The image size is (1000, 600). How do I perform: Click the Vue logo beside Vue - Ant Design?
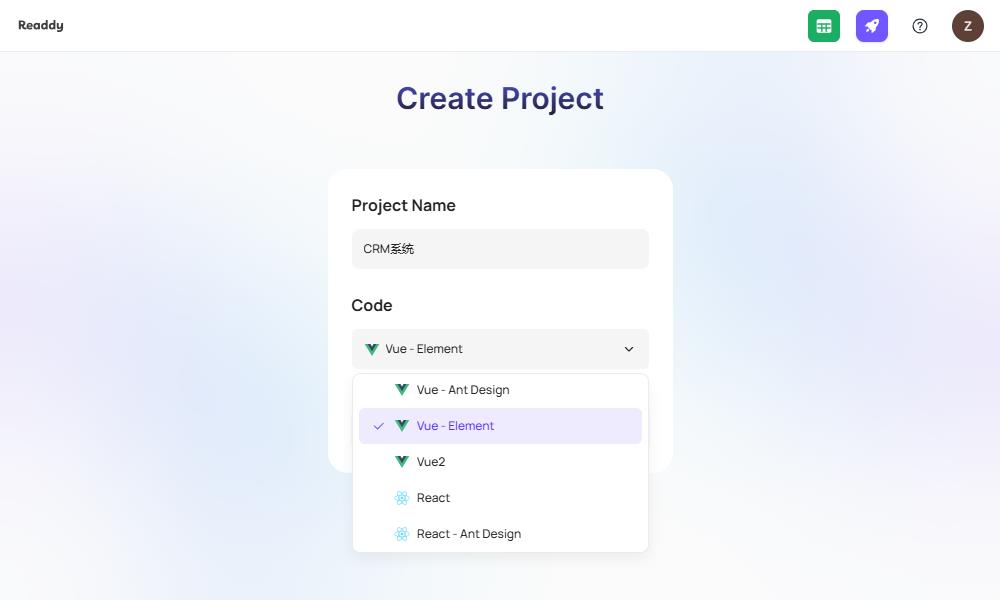[402, 390]
